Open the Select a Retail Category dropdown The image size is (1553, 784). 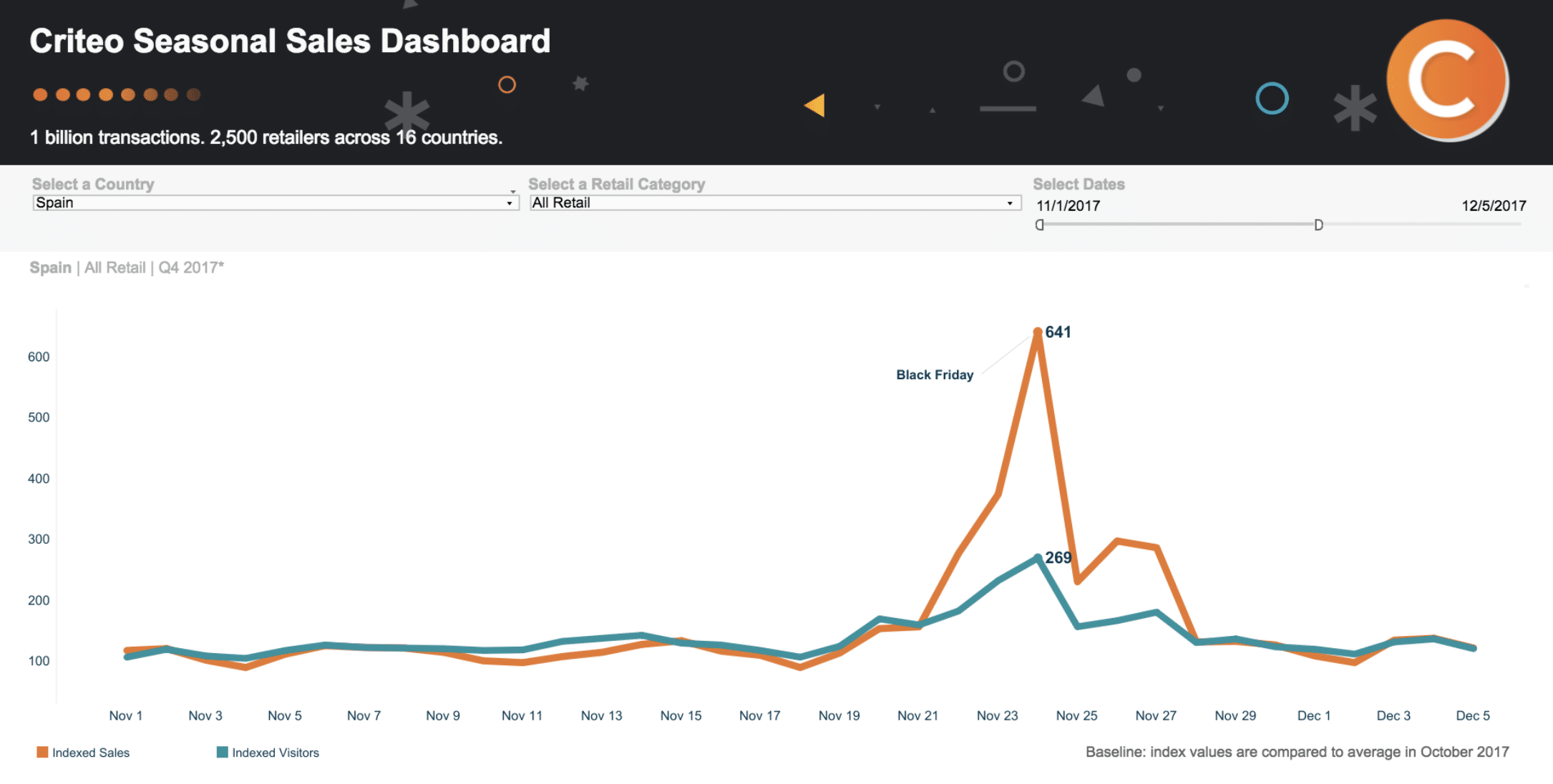[775, 202]
